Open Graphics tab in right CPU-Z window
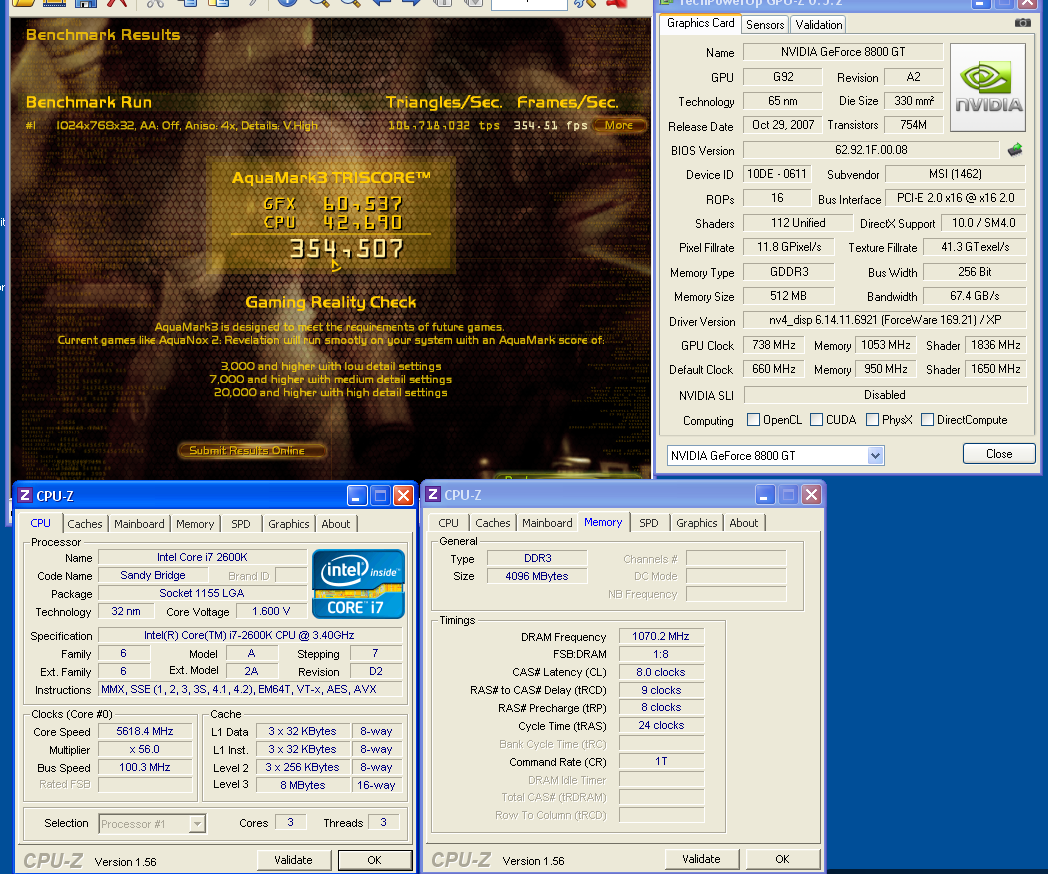 (x=696, y=523)
